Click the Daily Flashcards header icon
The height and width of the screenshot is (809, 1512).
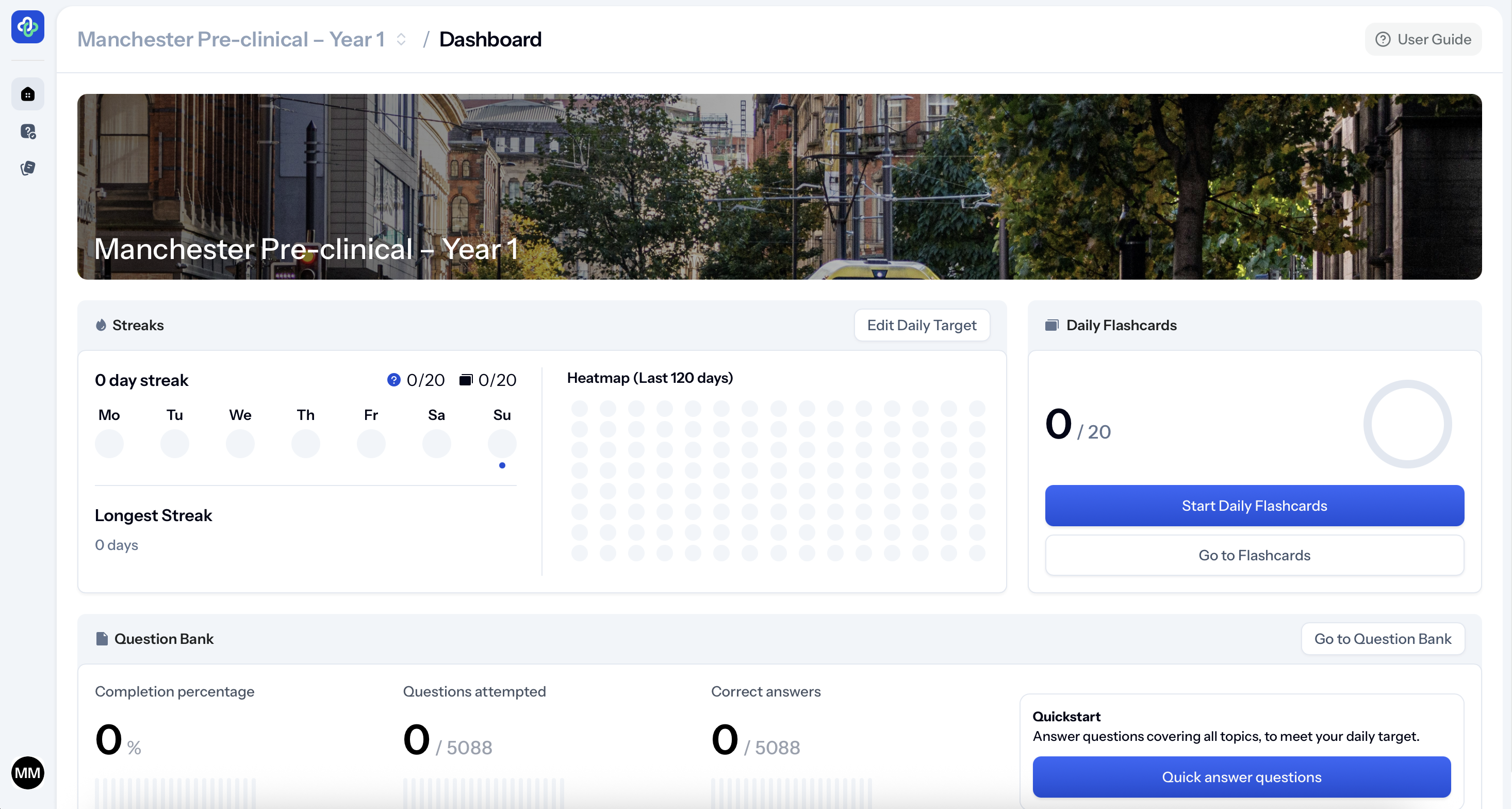point(1051,325)
